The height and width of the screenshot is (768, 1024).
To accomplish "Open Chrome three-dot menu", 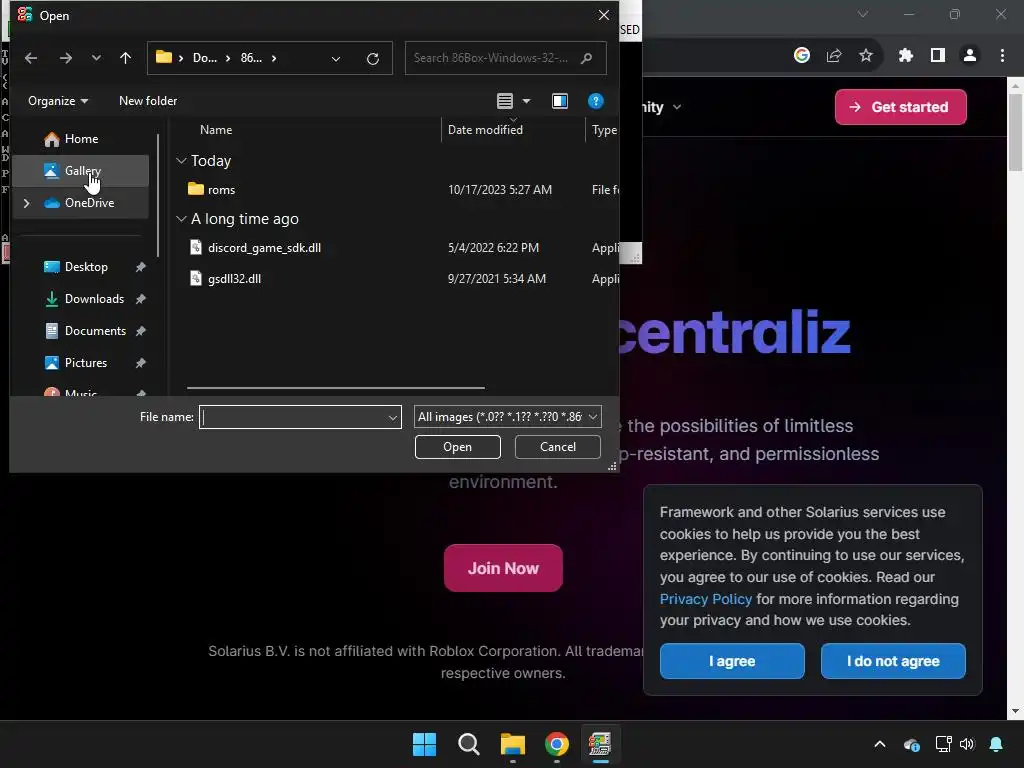I will 1002,56.
